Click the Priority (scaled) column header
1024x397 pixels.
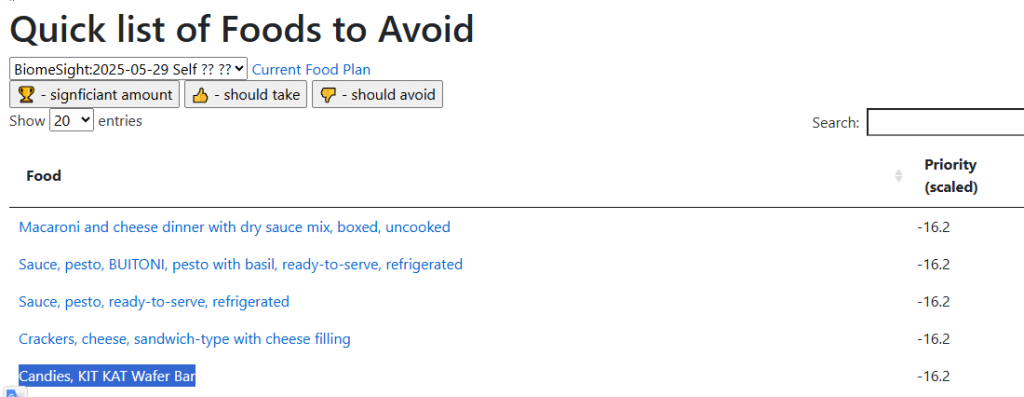point(951,176)
